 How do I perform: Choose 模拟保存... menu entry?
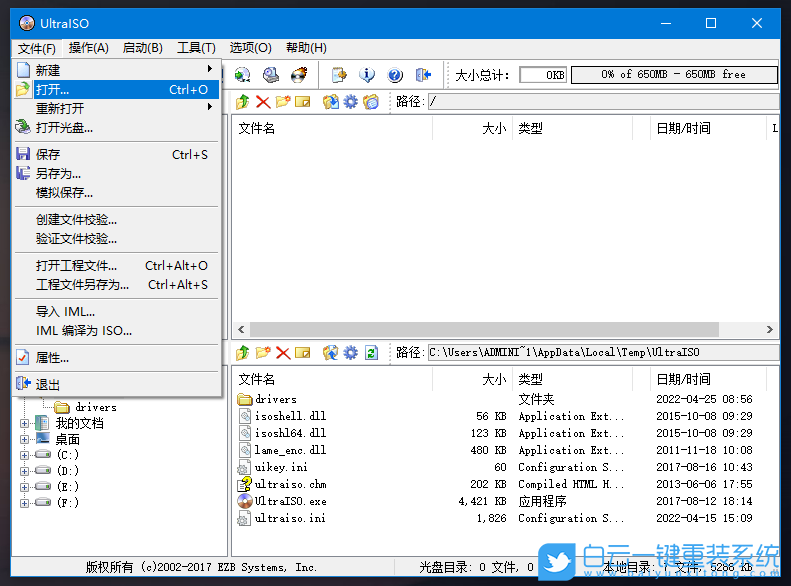(117, 193)
